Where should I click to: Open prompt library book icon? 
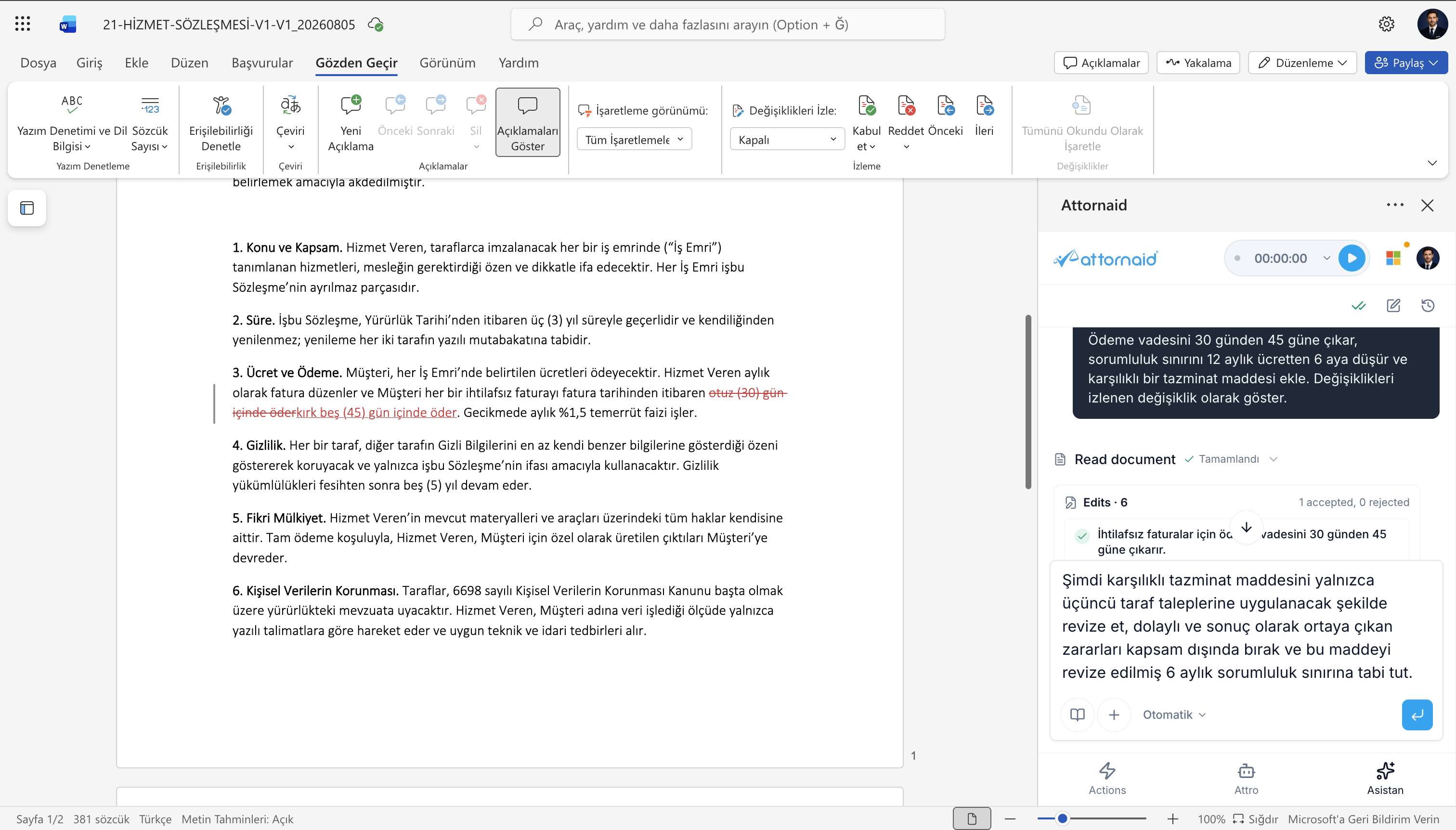tap(1077, 715)
